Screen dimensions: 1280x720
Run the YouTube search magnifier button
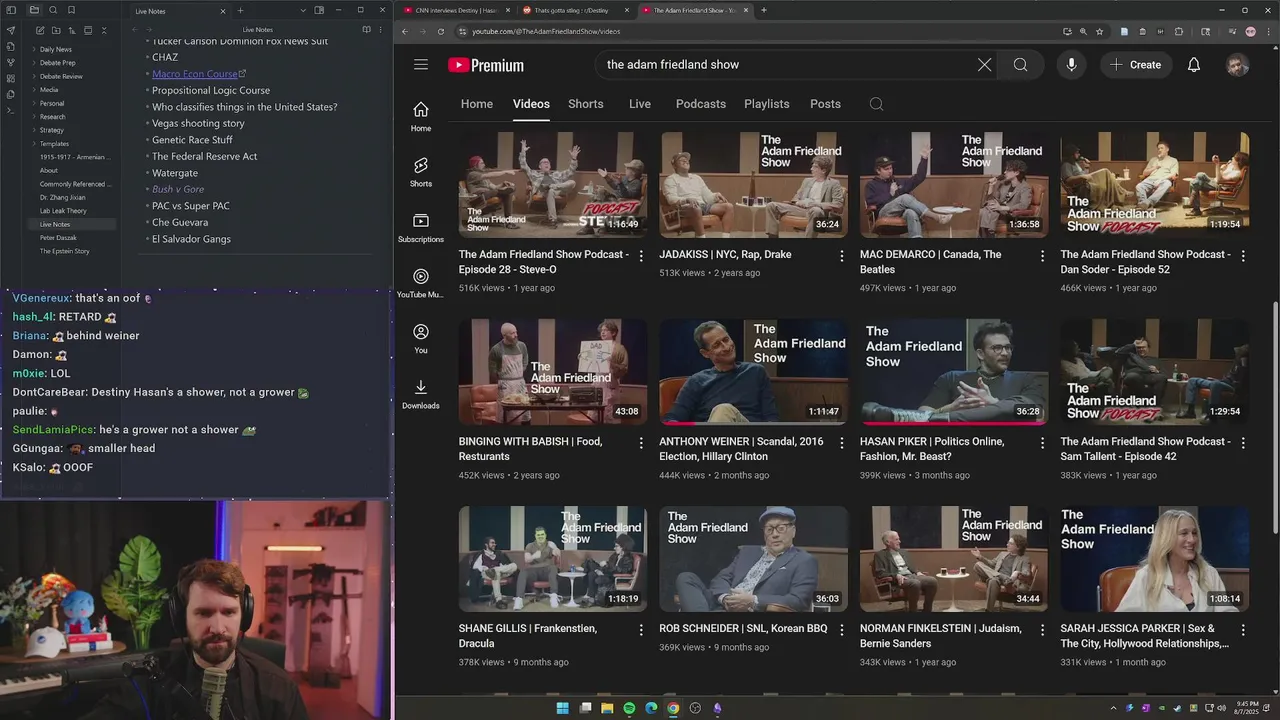click(x=1020, y=65)
